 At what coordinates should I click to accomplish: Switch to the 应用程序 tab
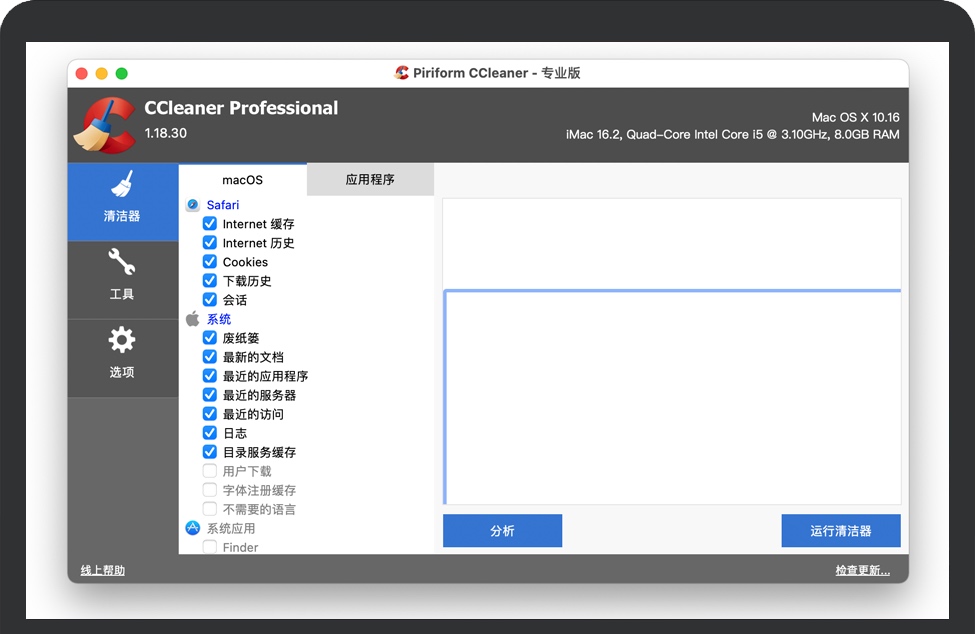coord(370,180)
